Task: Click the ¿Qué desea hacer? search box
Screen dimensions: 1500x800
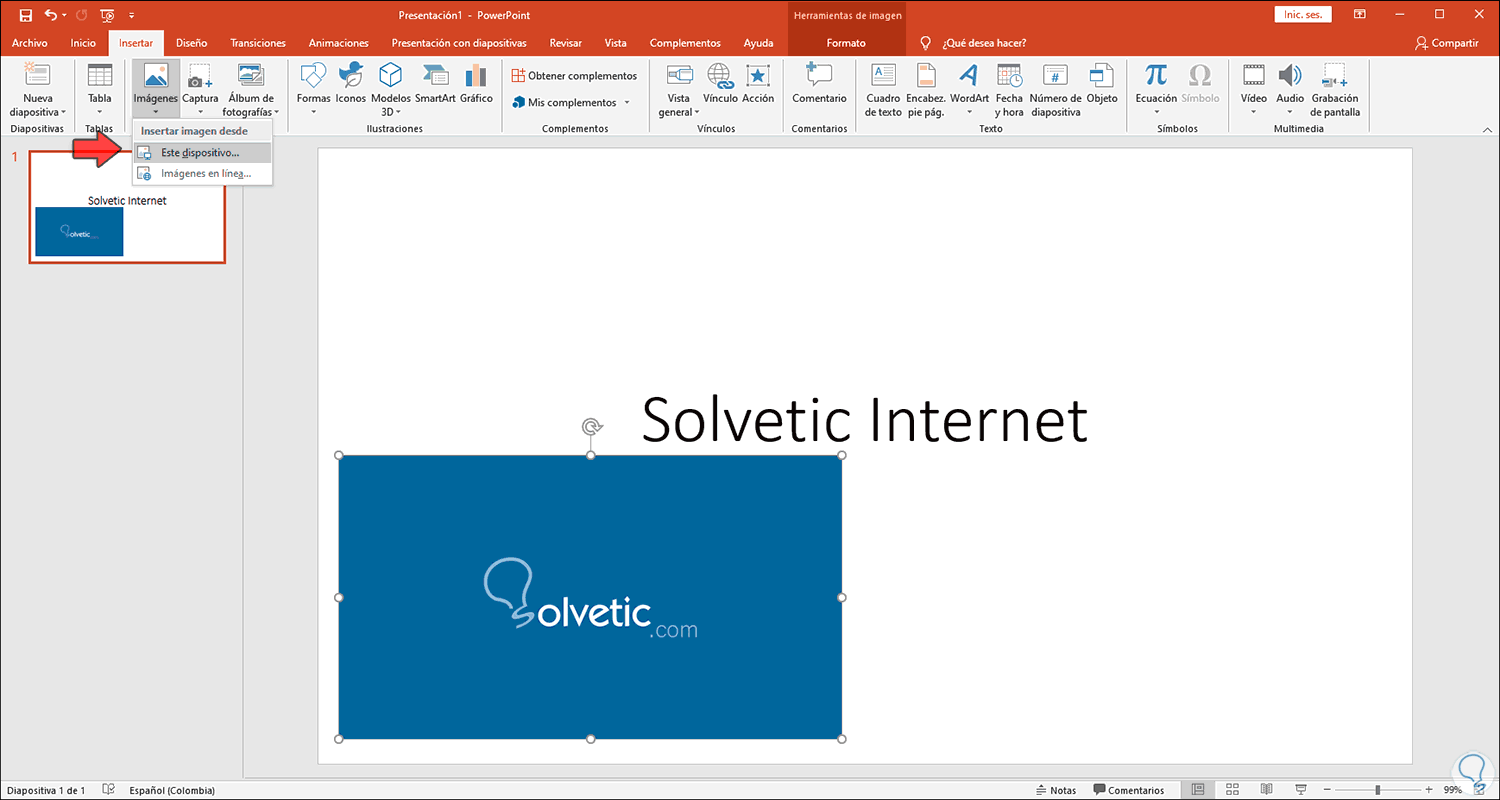Action: point(984,43)
